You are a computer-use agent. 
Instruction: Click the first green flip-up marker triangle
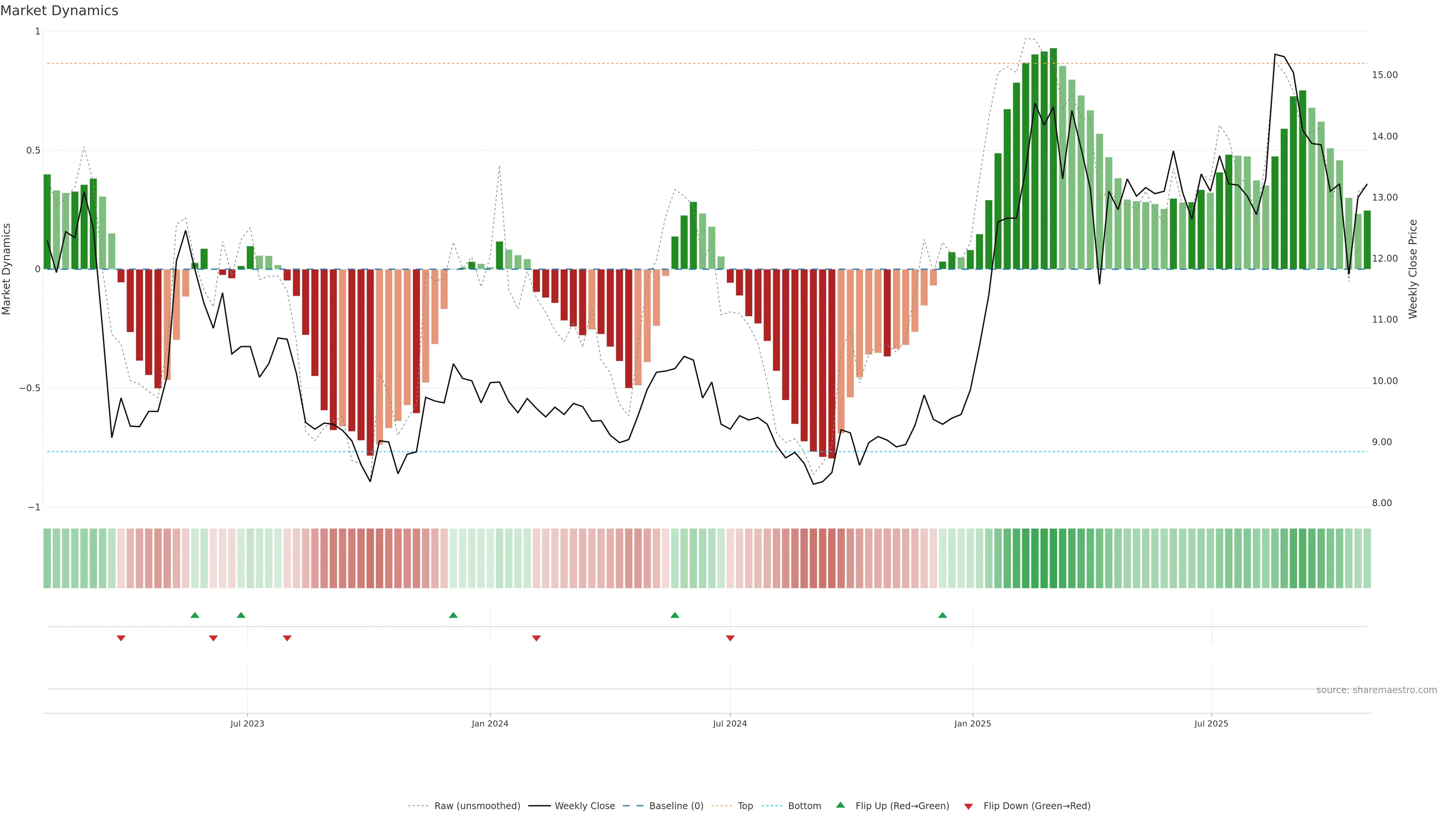click(x=195, y=615)
